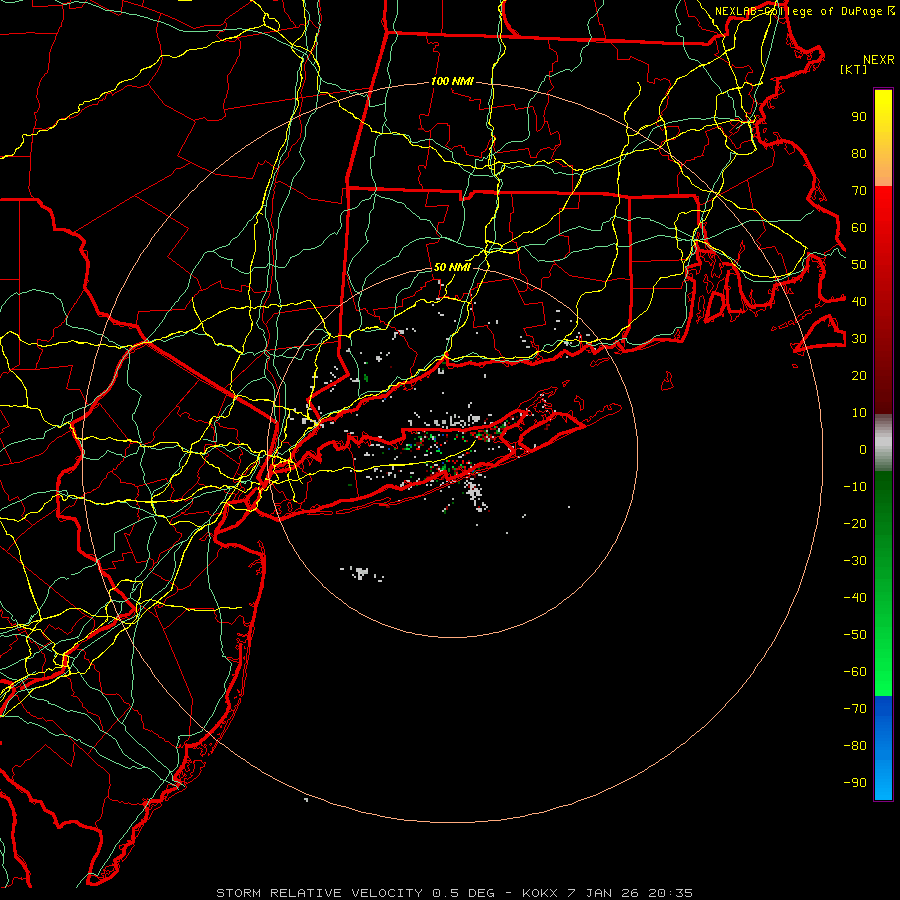Click the -10 value on velocity scale
Image resolution: width=900 pixels, height=900 pixels.
tap(855, 487)
